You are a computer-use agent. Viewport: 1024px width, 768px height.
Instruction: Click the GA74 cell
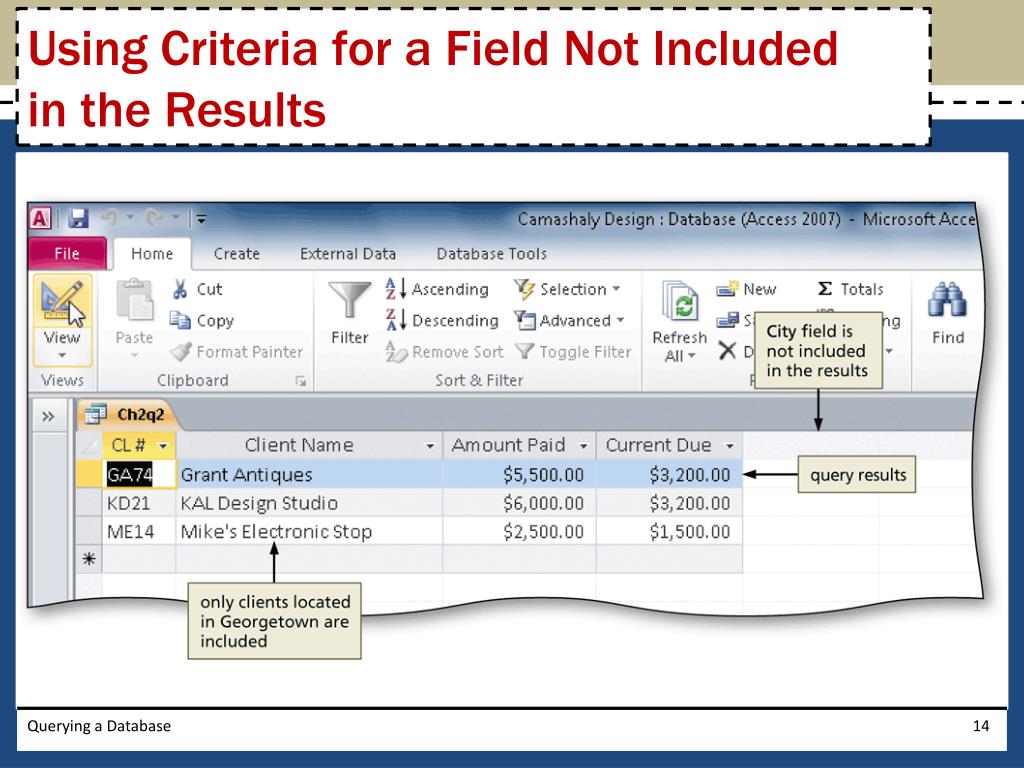point(139,474)
